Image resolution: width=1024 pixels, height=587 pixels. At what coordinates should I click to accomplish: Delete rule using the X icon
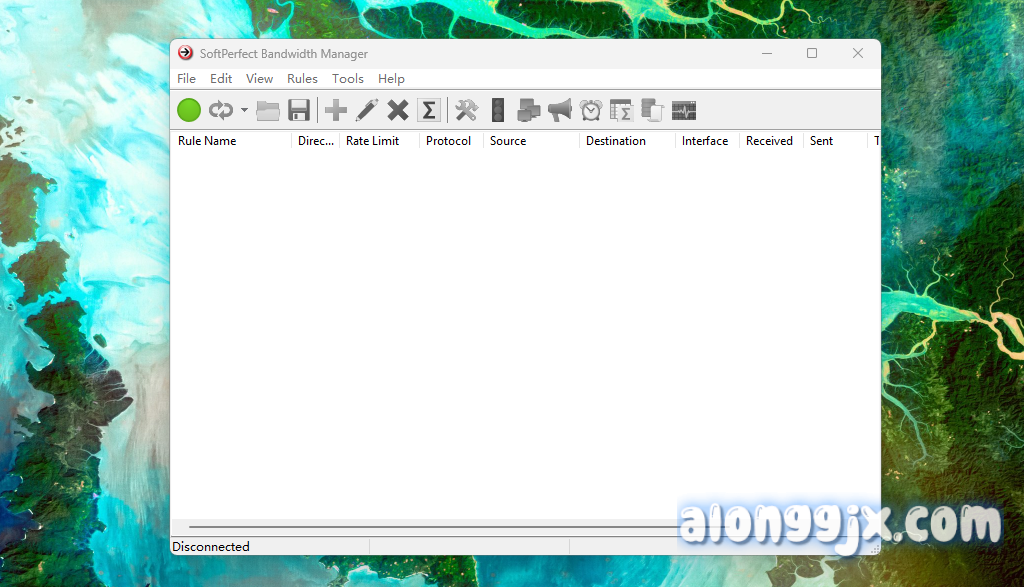398,110
